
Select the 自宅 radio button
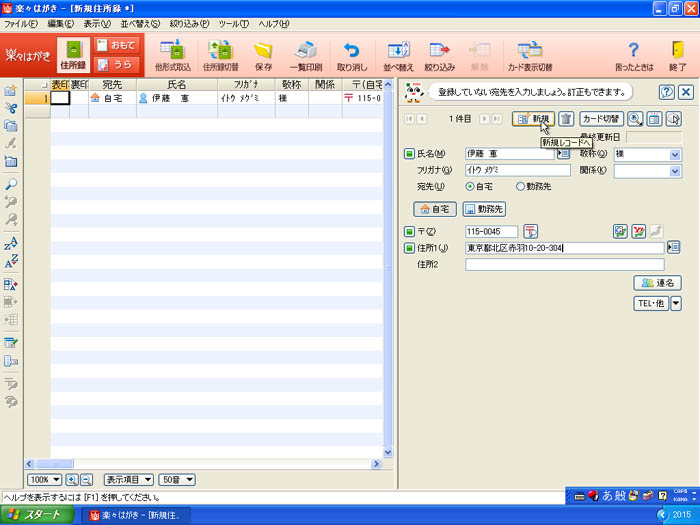470,187
